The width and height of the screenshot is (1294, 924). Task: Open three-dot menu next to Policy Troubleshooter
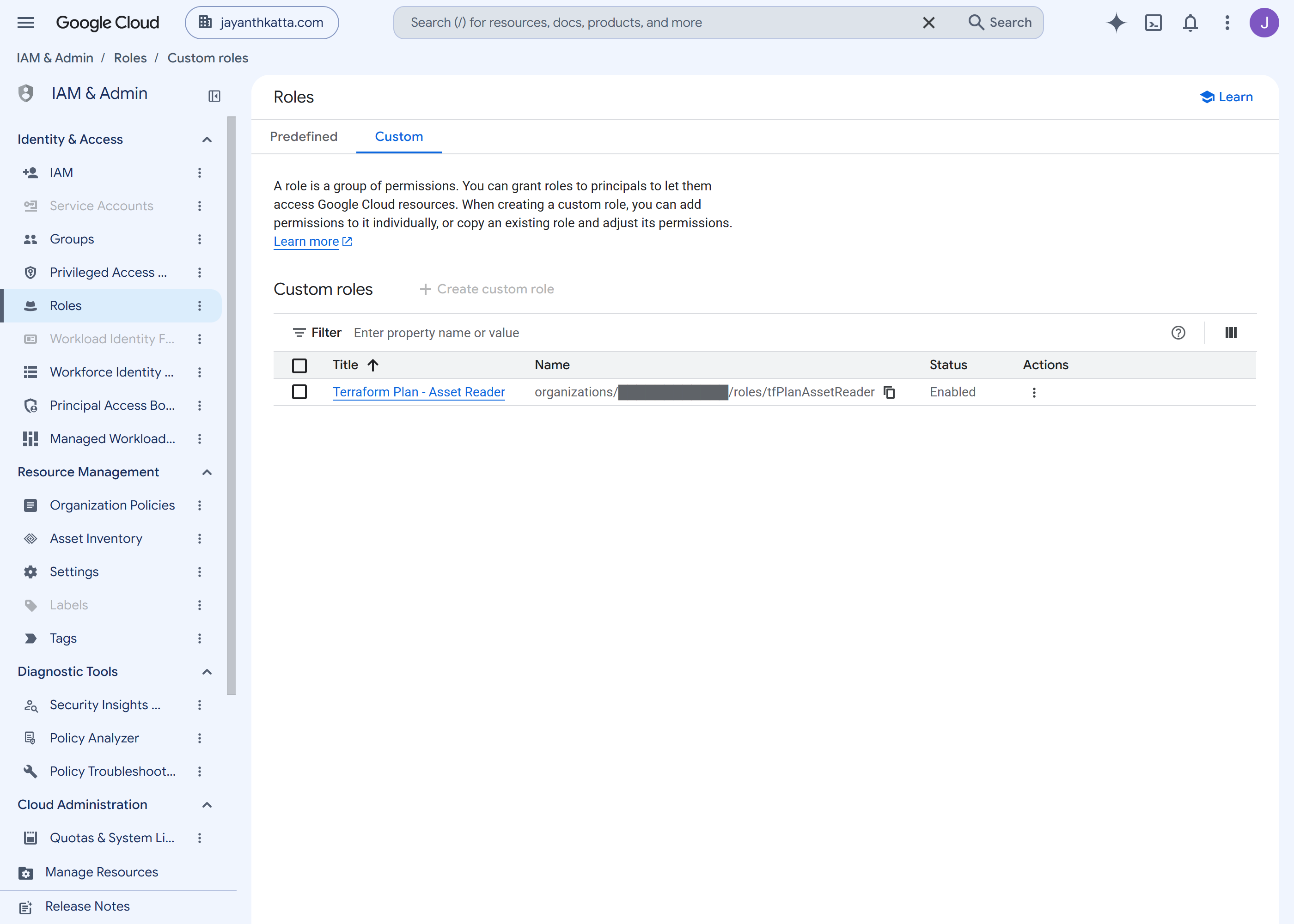coord(199,772)
